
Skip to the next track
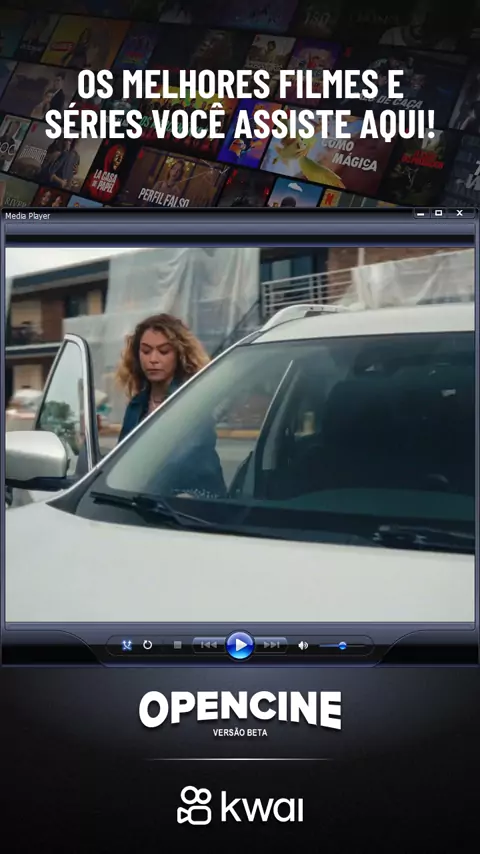(271, 645)
